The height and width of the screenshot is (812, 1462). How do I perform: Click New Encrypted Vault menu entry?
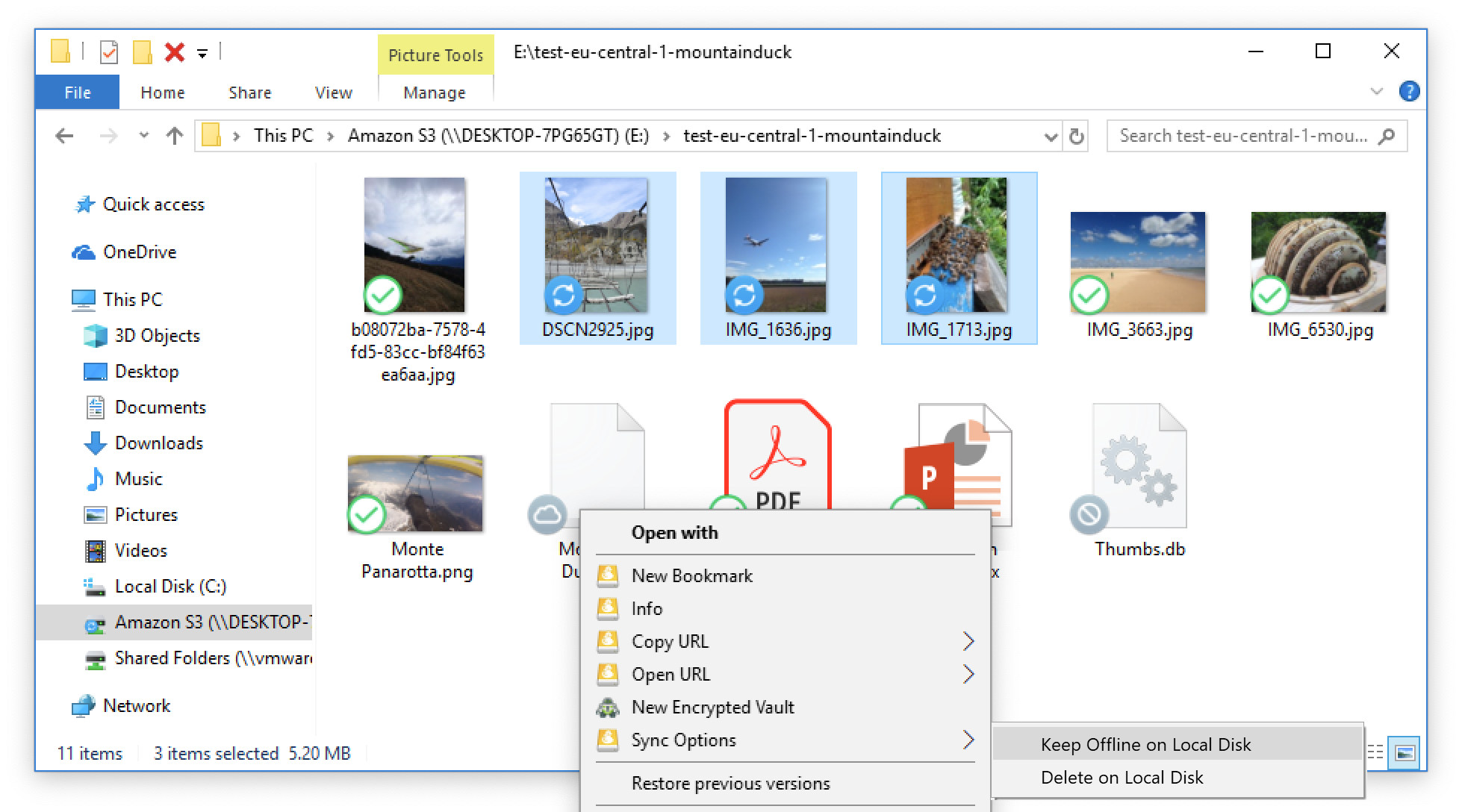712,707
